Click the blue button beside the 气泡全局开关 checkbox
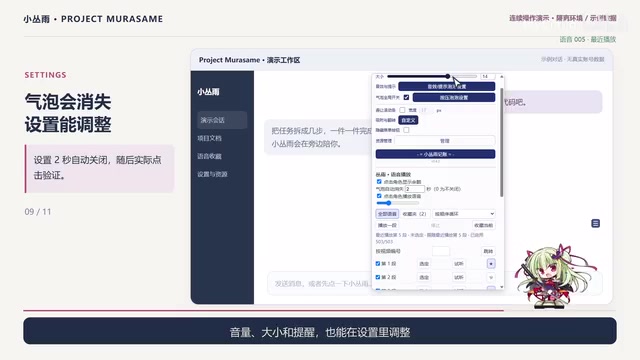The height and width of the screenshot is (360, 640). click(454, 98)
